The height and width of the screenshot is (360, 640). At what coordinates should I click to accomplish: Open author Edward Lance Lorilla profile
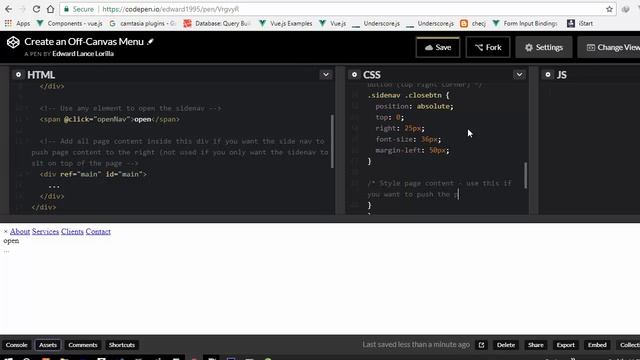pos(83,54)
